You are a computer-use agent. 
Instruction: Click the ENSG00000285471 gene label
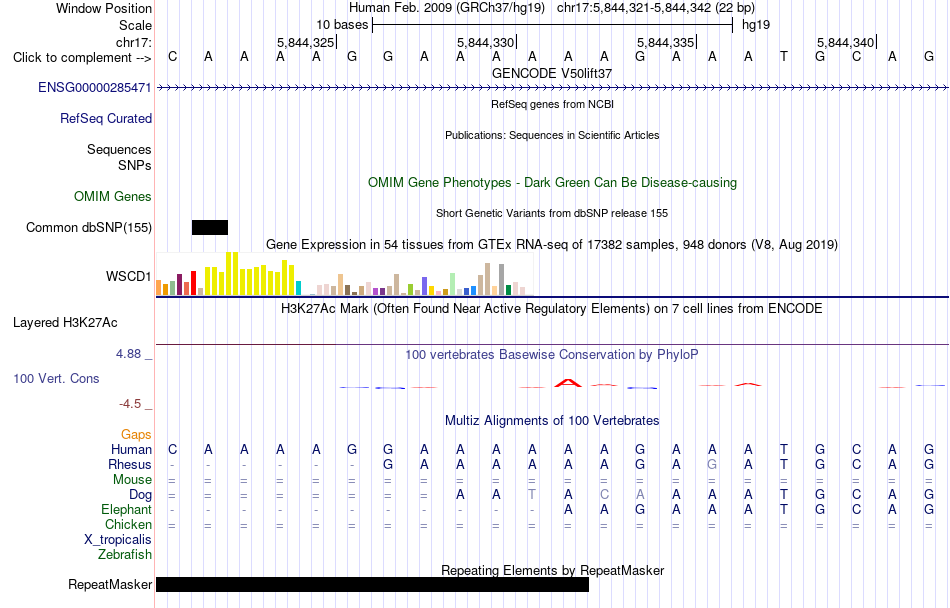point(95,88)
